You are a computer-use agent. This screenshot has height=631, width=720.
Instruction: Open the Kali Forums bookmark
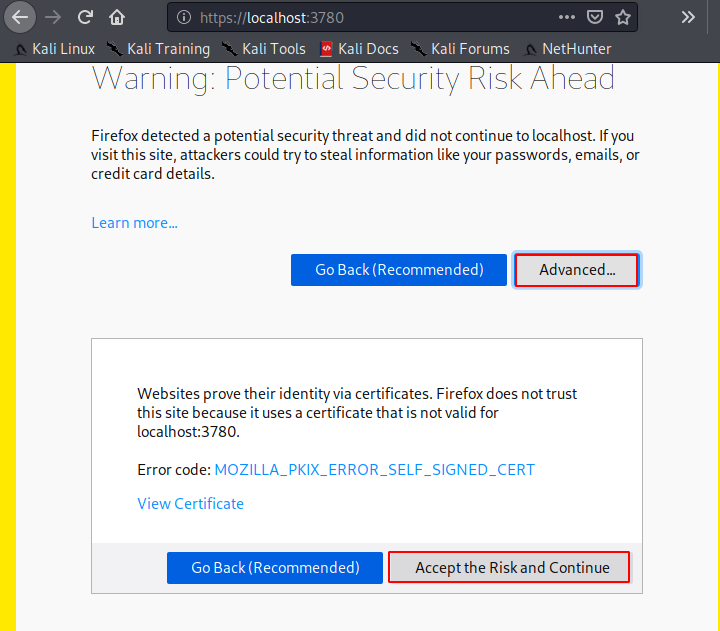[460, 49]
